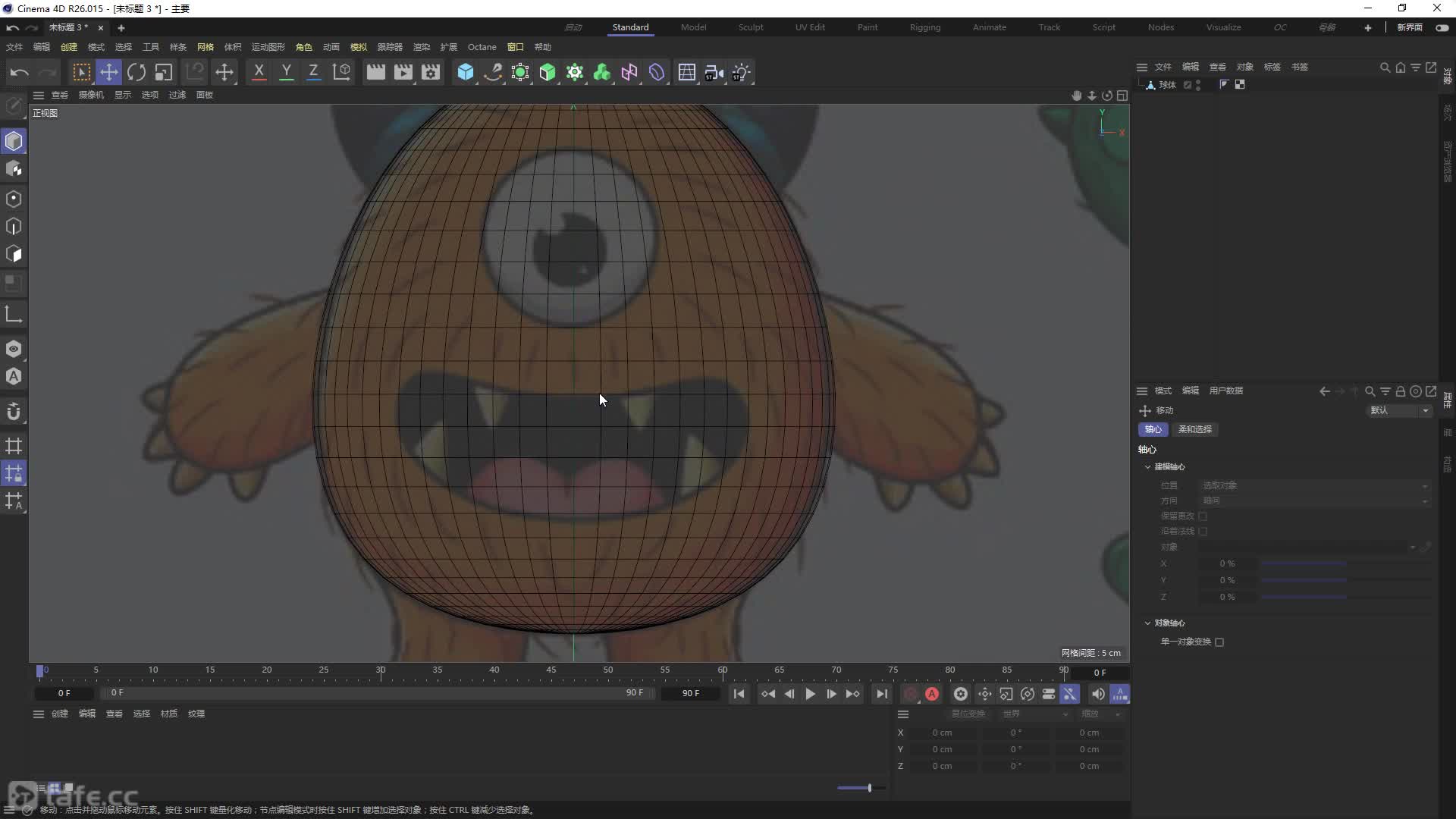1456x819 pixels.
Task: Toggle the X axis lock
Action: (x=259, y=72)
